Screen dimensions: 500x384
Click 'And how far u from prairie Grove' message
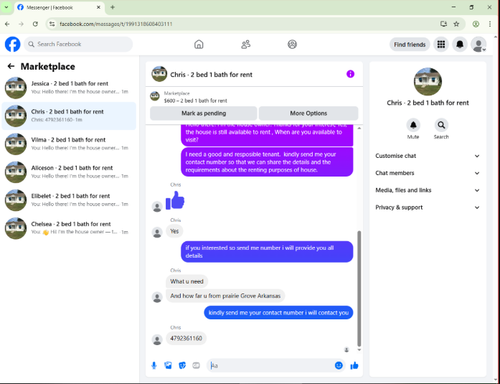point(225,296)
